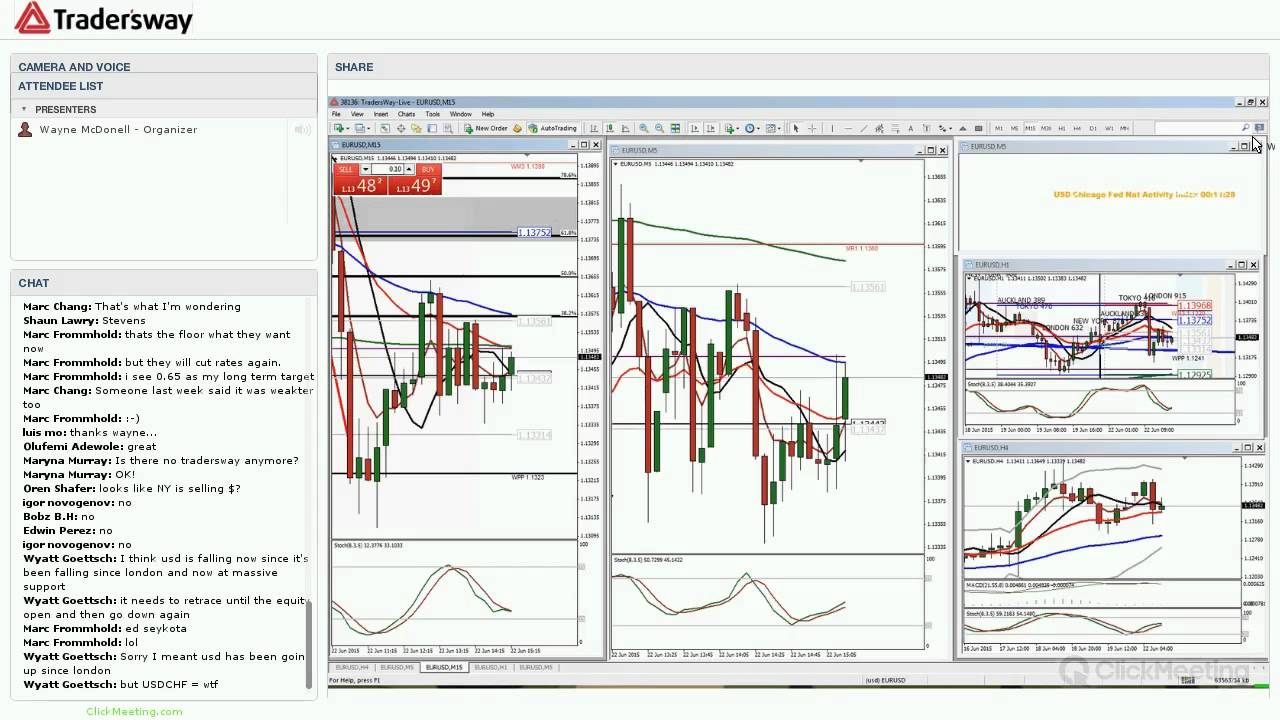Image resolution: width=1280 pixels, height=720 pixels.
Task: Switch chart to line chart
Action: [625, 128]
